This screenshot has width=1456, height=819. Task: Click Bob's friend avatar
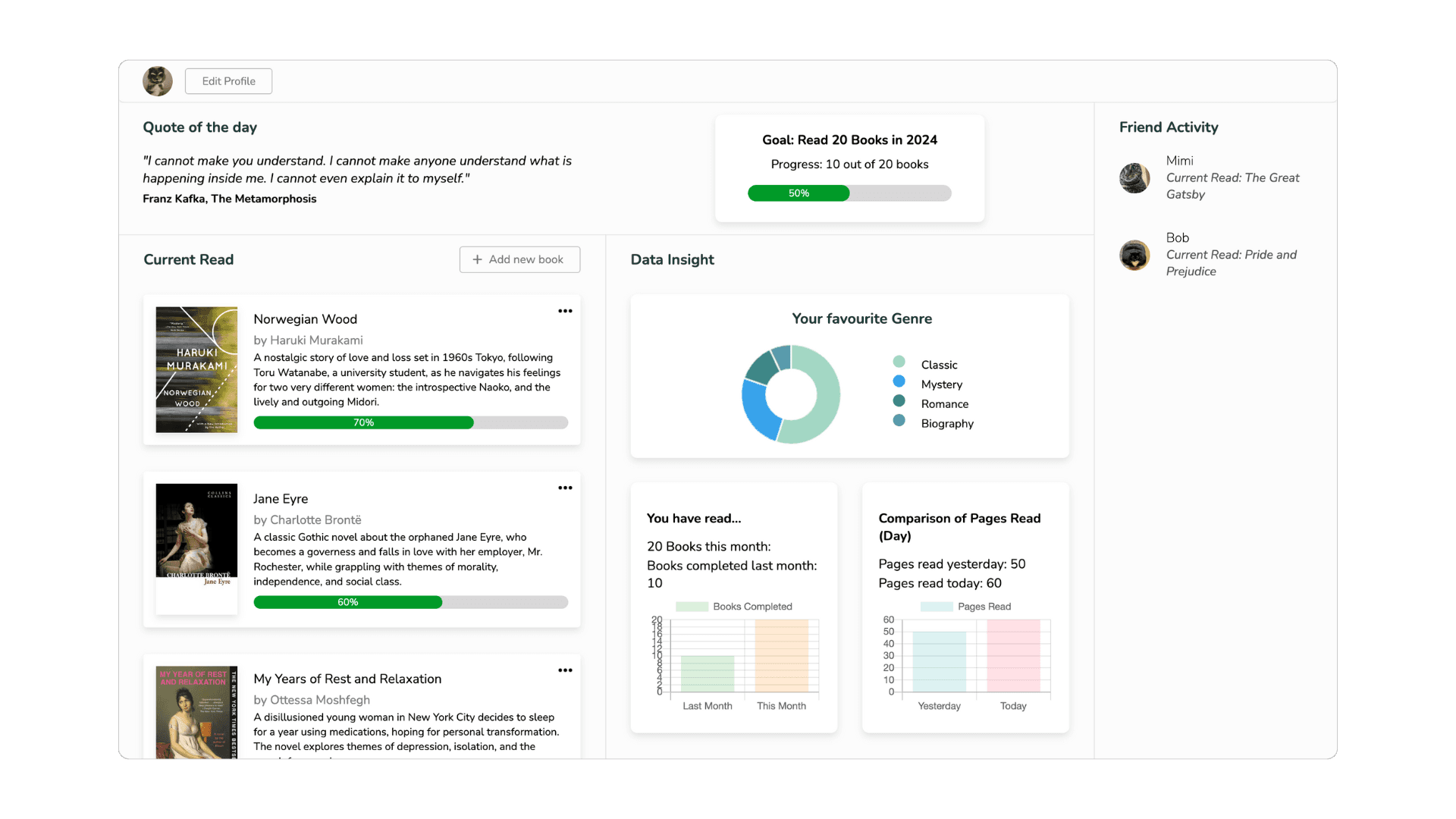point(1134,256)
